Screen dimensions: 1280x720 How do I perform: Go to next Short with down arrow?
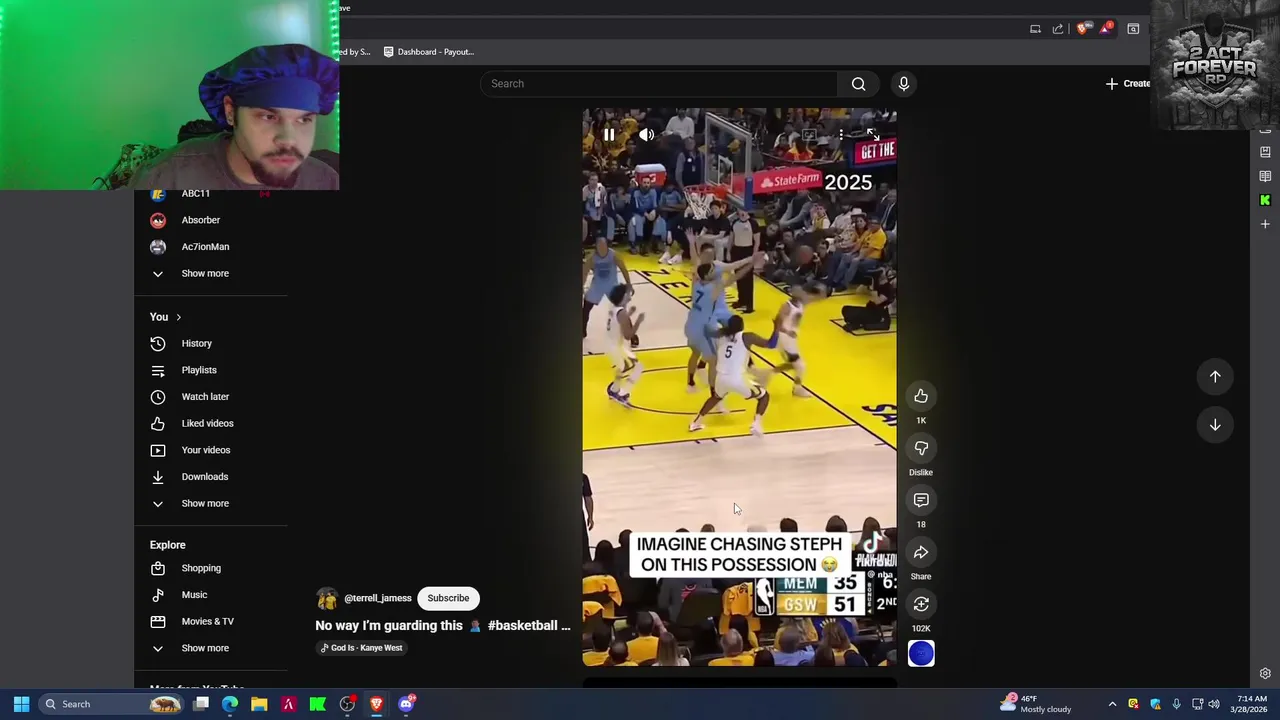click(1215, 425)
